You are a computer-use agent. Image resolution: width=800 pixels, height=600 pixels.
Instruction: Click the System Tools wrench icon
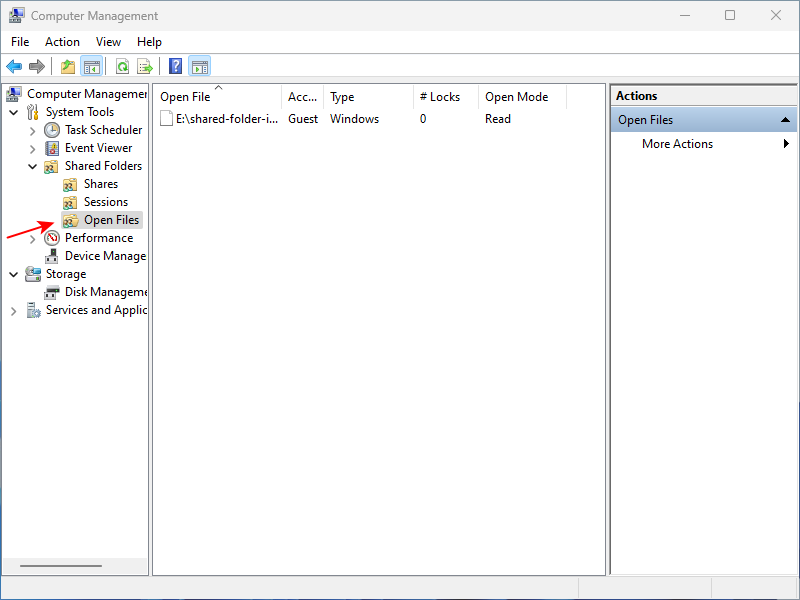pos(33,112)
